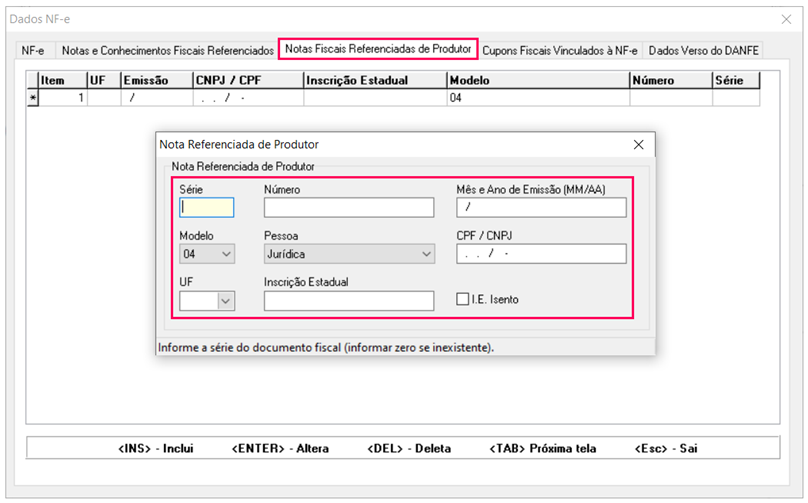Close the Nota Referenciada de Produtor dialog
The height and width of the screenshot is (503, 808).
[638, 145]
